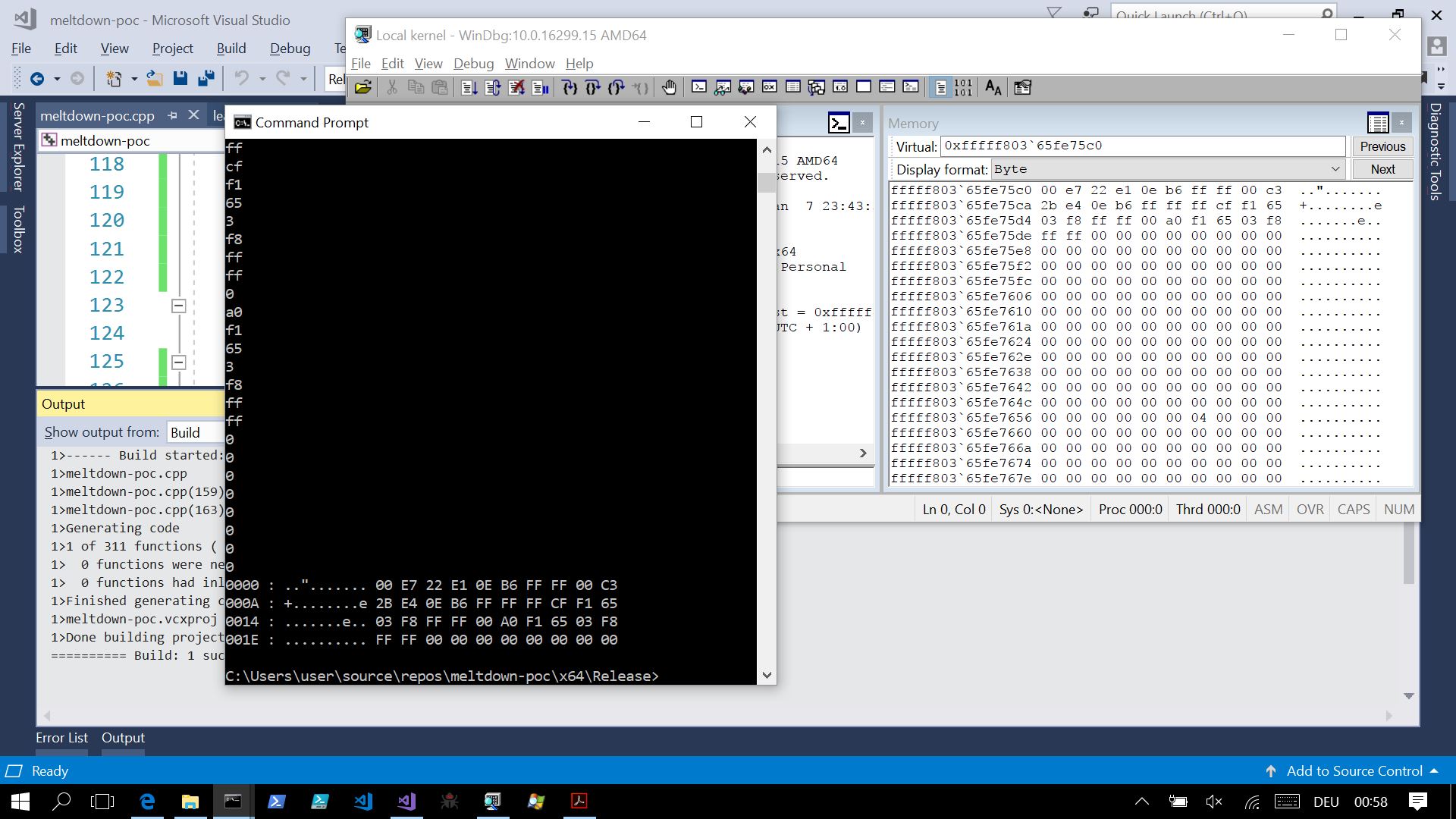Click the Virtual address input field
1456x819 pixels.
[x=1142, y=146]
